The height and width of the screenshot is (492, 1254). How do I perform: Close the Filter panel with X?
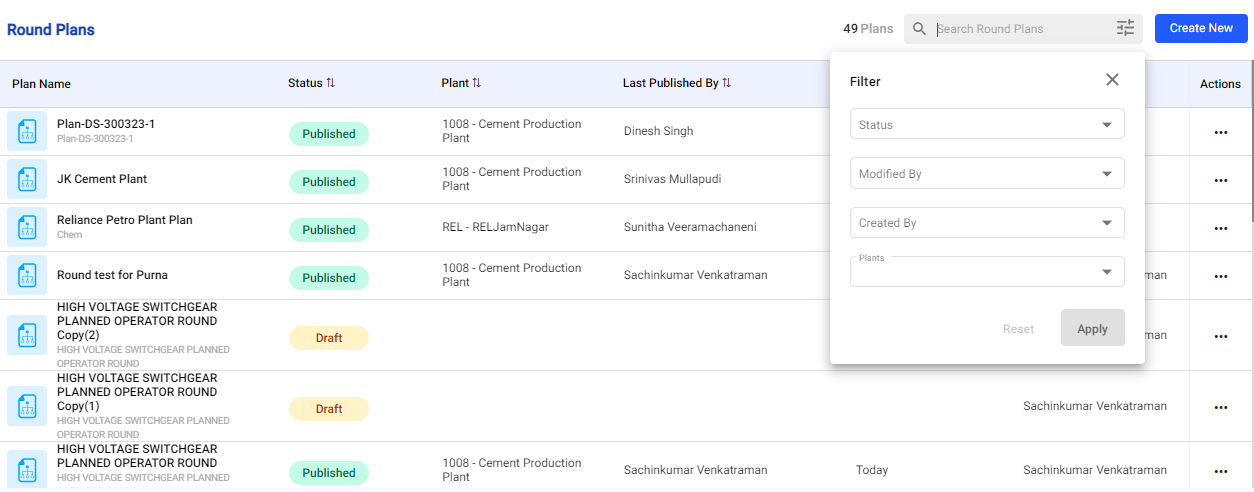tap(1112, 80)
